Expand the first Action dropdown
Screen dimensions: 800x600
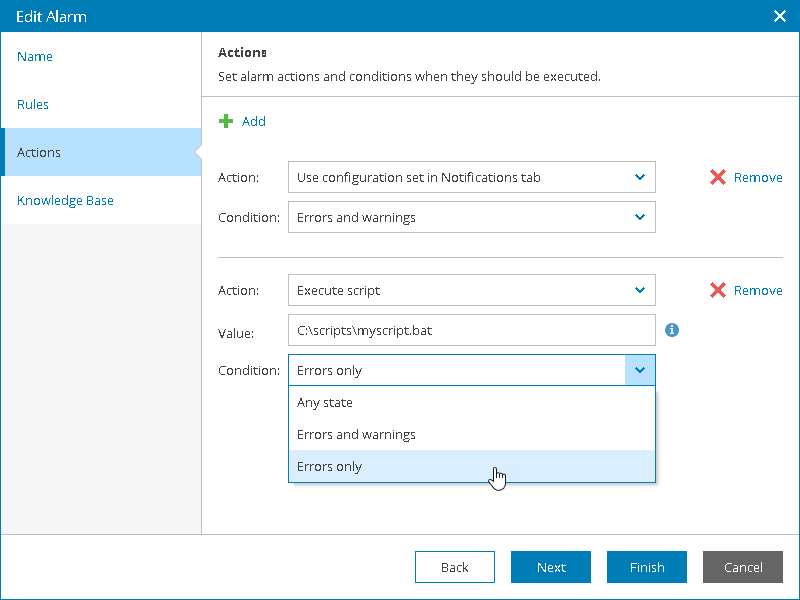tap(640, 178)
